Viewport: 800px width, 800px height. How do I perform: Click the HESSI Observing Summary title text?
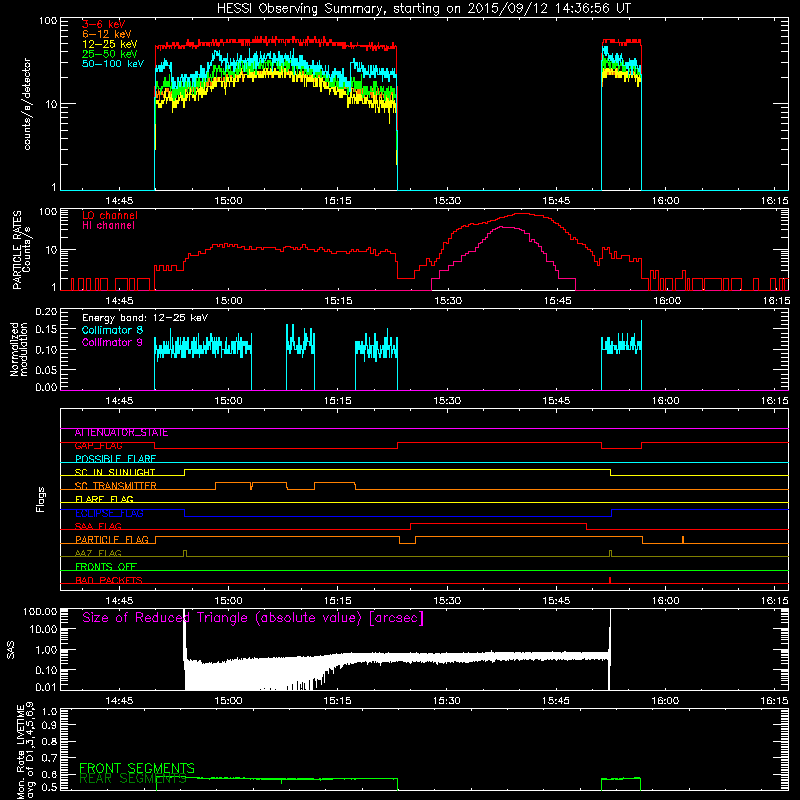[x=423, y=9]
